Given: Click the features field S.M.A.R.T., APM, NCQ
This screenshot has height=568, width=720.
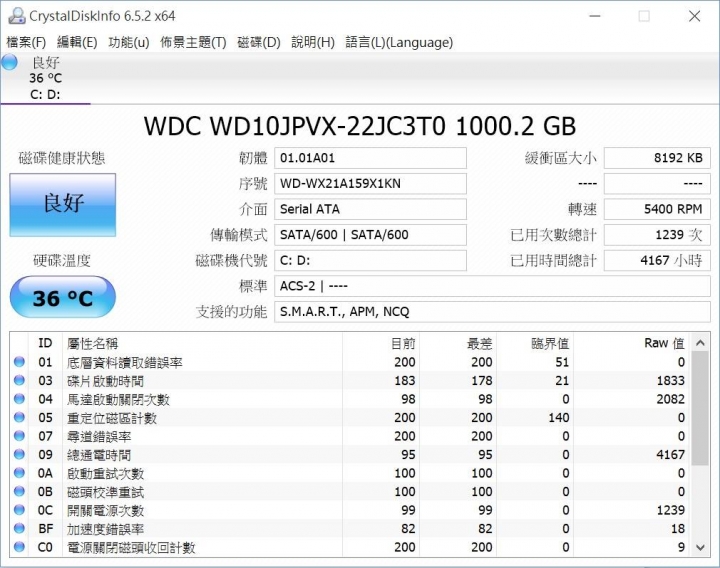Looking at the screenshot, I should 492,312.
